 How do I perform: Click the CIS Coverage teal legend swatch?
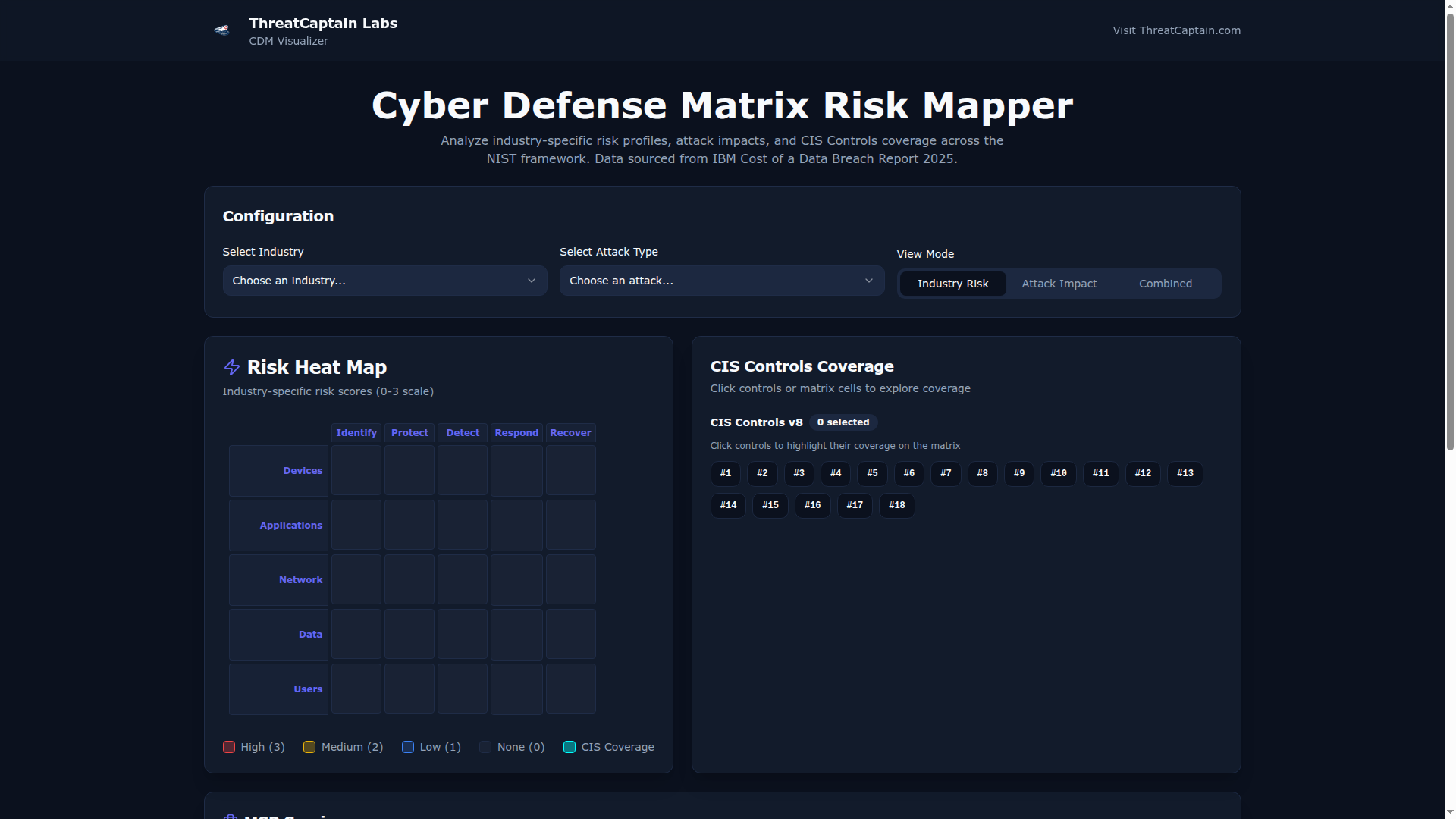coord(570,748)
